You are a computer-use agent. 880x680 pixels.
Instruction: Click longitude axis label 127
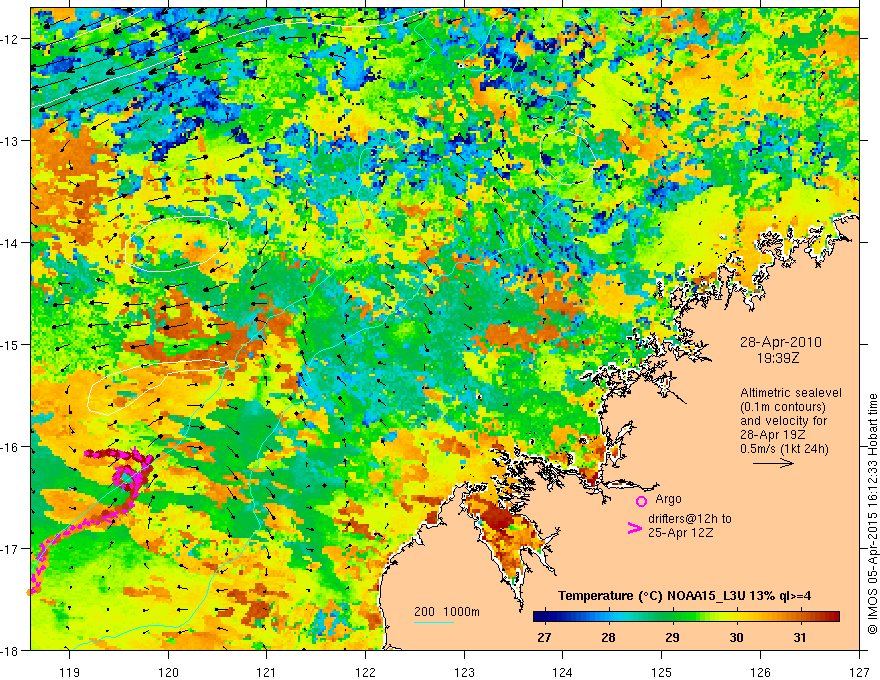tap(859, 672)
